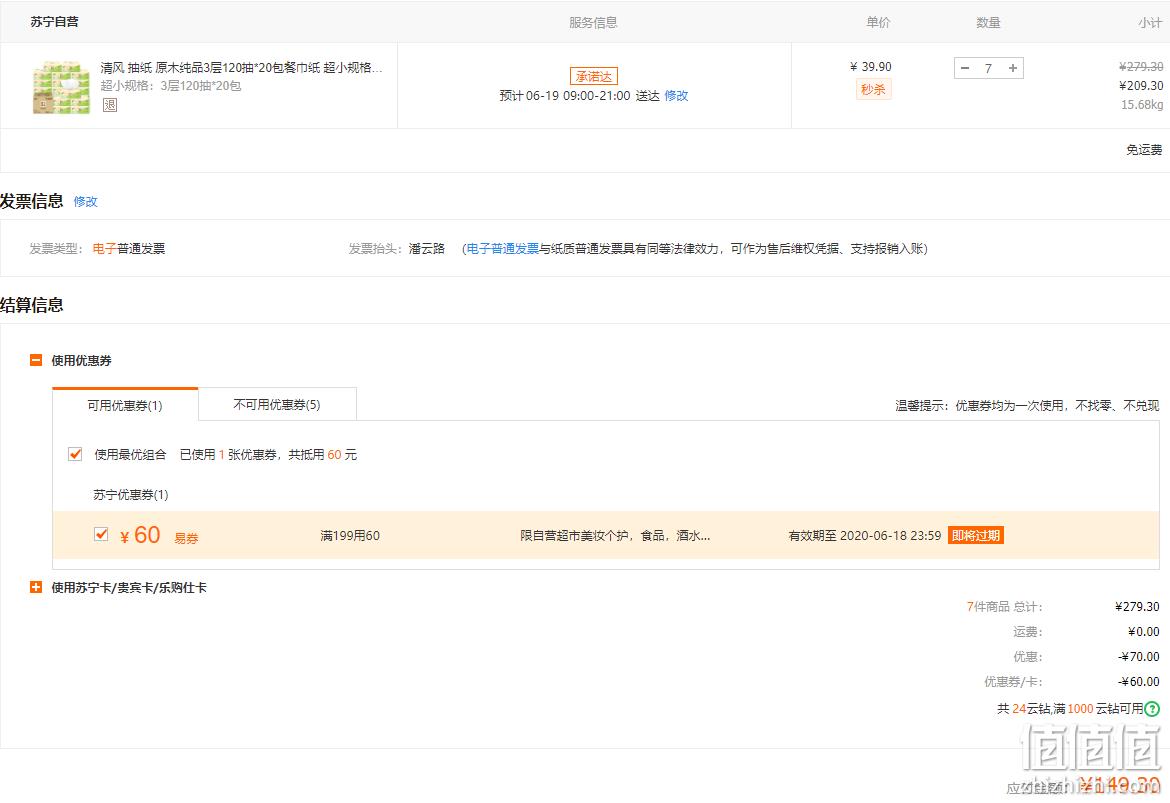Viewport: 1170px width, 803px height.
Task: Switch to 不可用优惠券(5) tab
Action: (277, 404)
